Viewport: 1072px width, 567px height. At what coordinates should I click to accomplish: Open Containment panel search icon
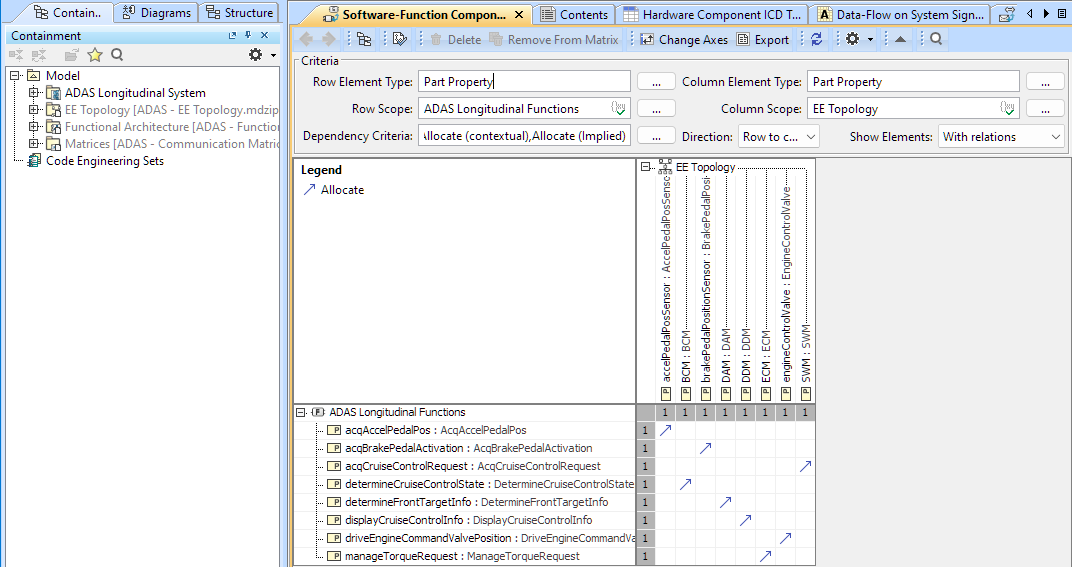(117, 55)
